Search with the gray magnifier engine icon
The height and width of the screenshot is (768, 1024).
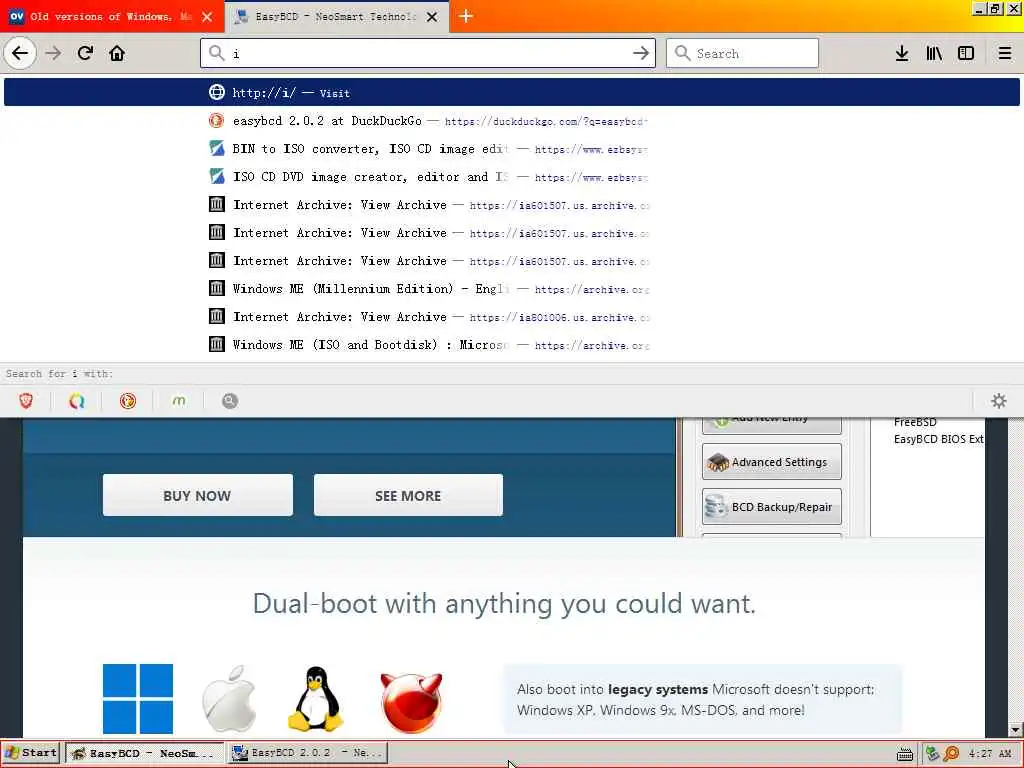click(229, 401)
